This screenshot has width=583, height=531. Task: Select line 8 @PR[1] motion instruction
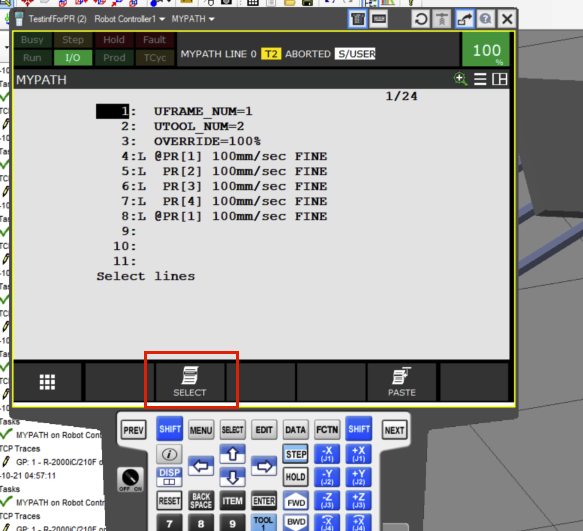click(x=224, y=216)
